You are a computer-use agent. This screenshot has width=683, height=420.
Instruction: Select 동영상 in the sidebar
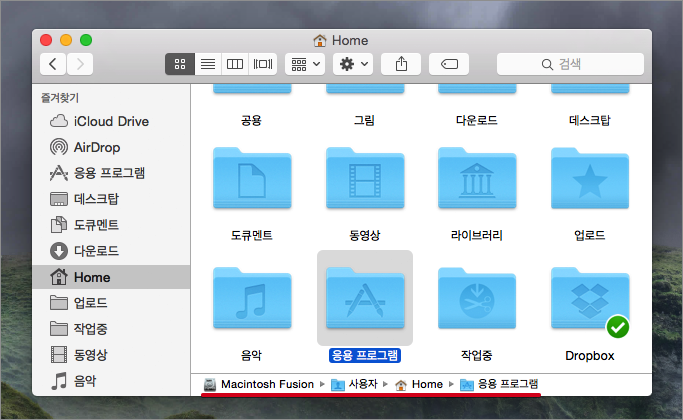(111, 355)
